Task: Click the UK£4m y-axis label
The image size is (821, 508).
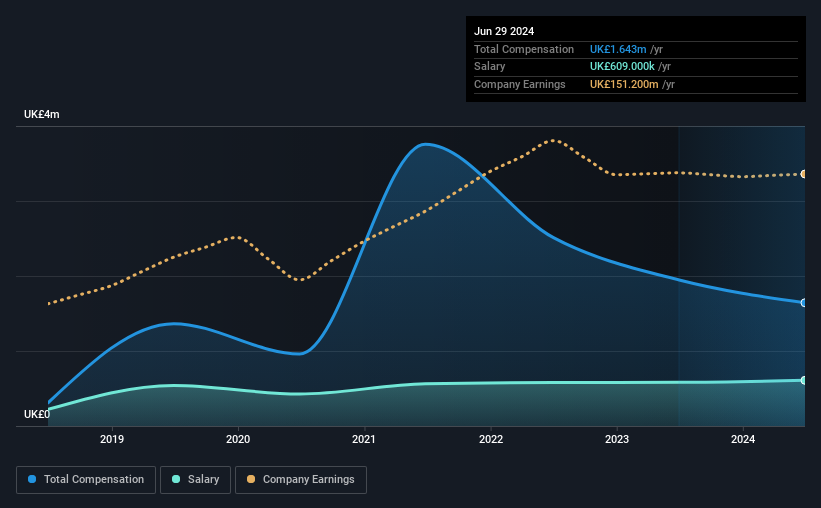Action: (42, 114)
